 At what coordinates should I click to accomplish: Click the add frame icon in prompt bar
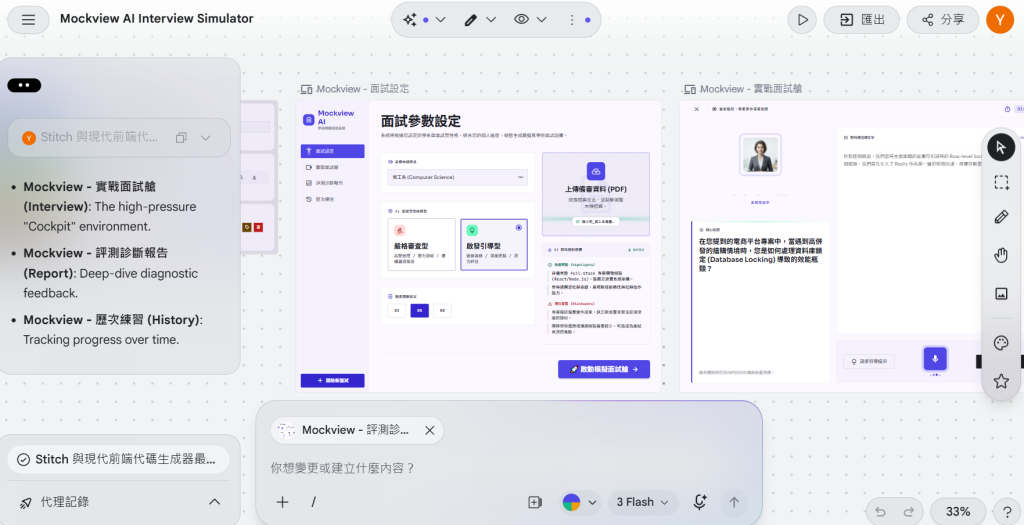click(535, 502)
